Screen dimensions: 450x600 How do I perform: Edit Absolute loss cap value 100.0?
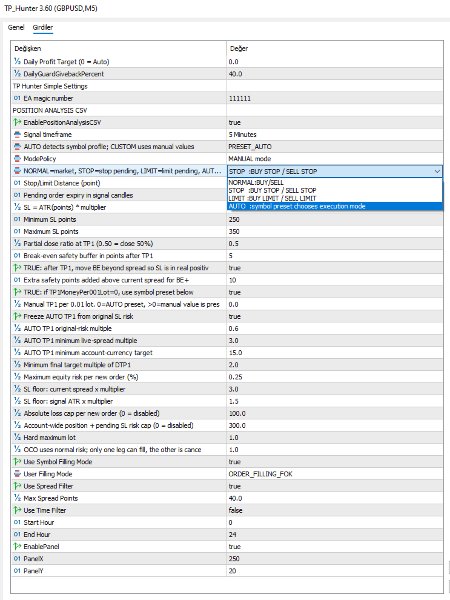tap(335, 414)
